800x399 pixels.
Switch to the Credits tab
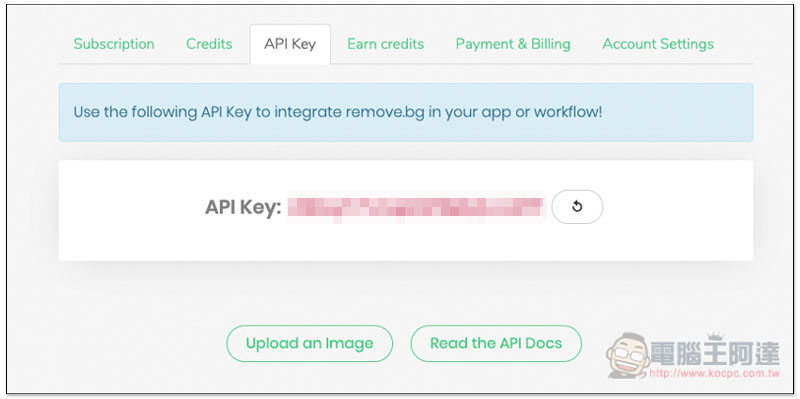[x=209, y=44]
